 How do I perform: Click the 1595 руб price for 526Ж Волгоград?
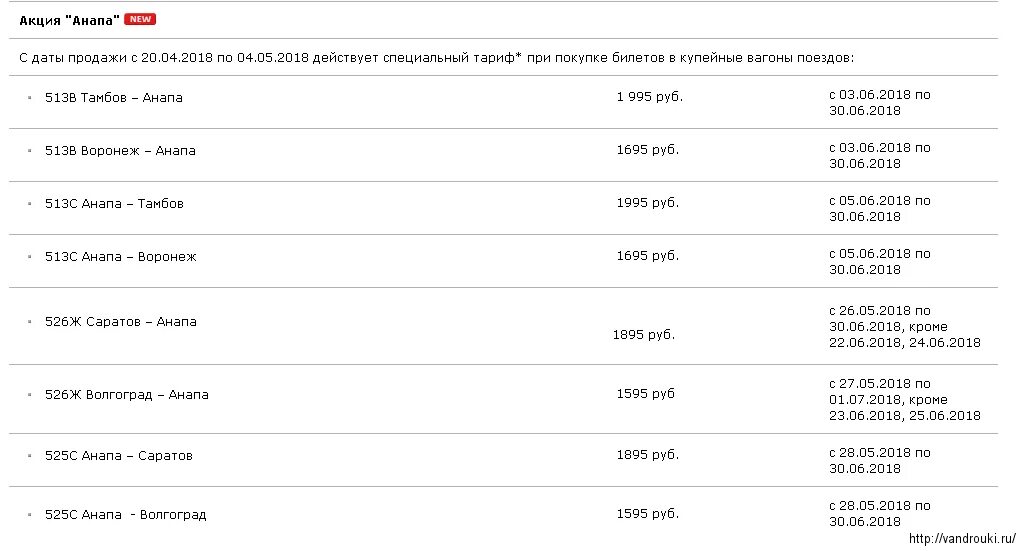645,394
